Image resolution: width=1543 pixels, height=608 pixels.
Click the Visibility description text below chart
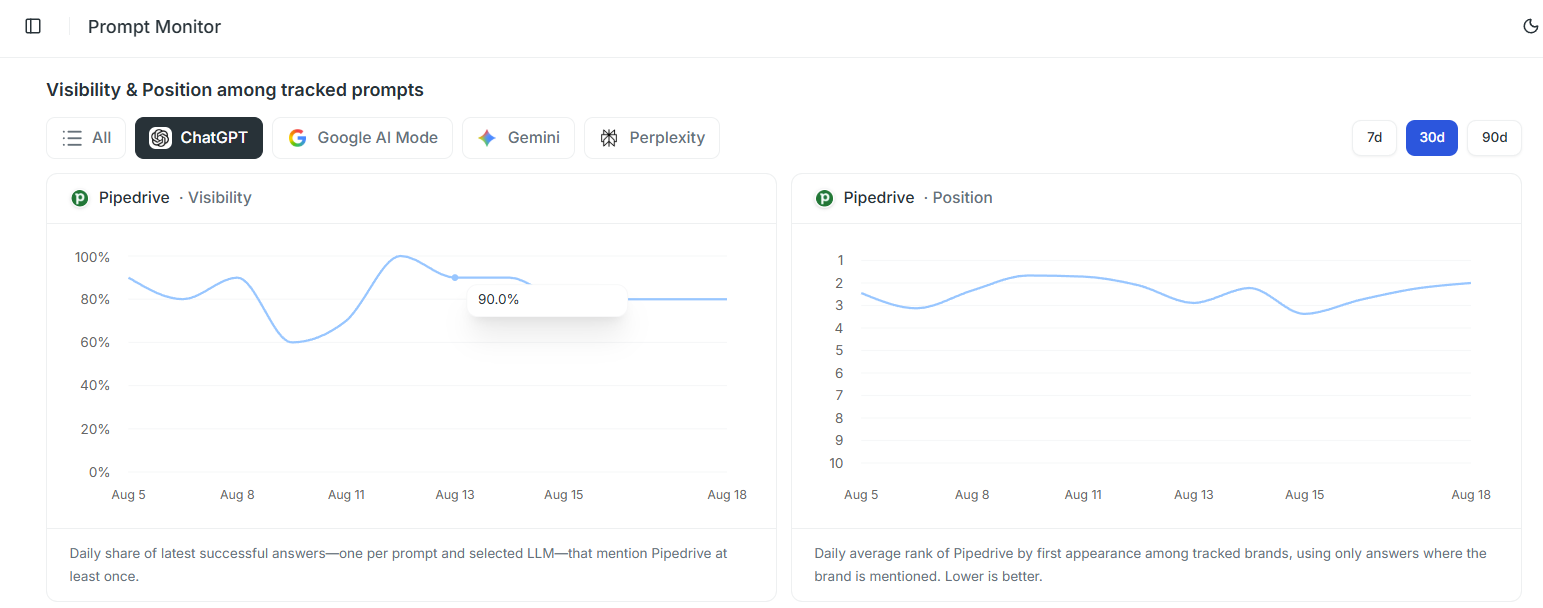point(398,565)
